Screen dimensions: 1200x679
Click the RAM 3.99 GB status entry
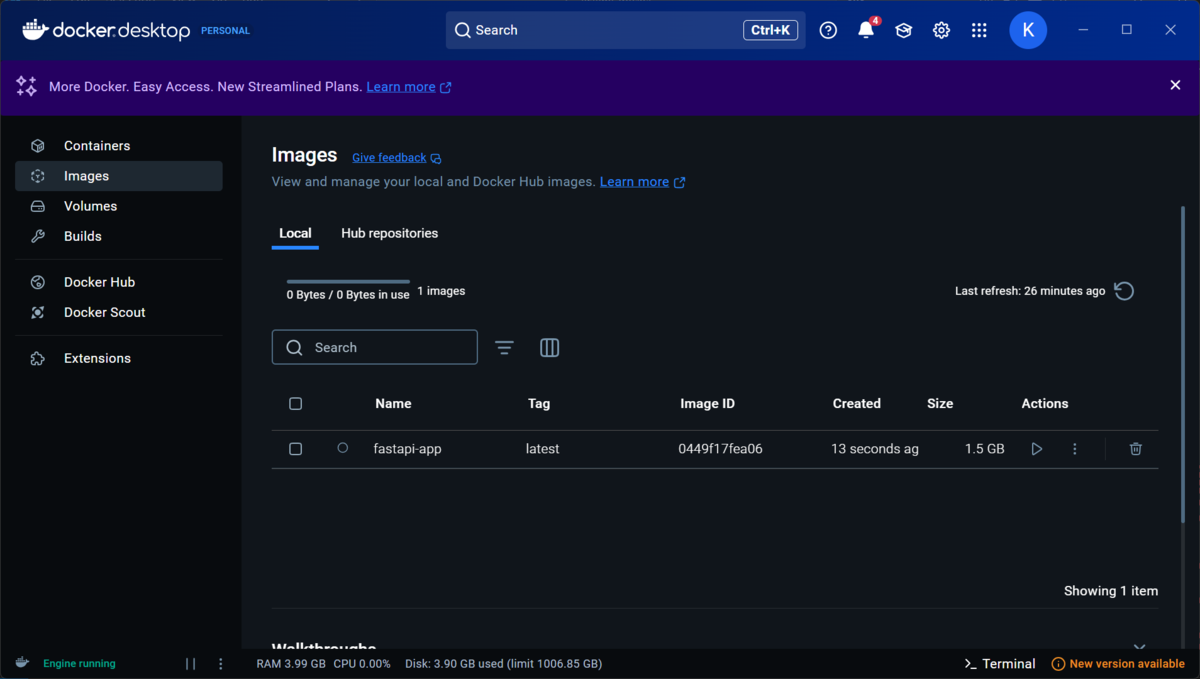pos(291,664)
